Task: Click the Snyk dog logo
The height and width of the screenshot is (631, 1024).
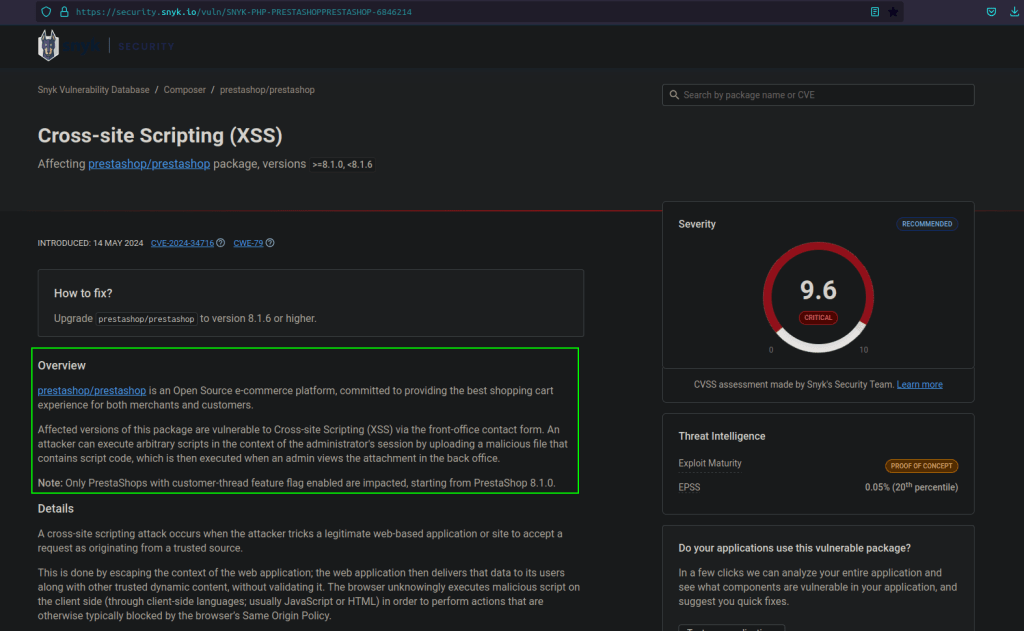Action: click(x=49, y=46)
